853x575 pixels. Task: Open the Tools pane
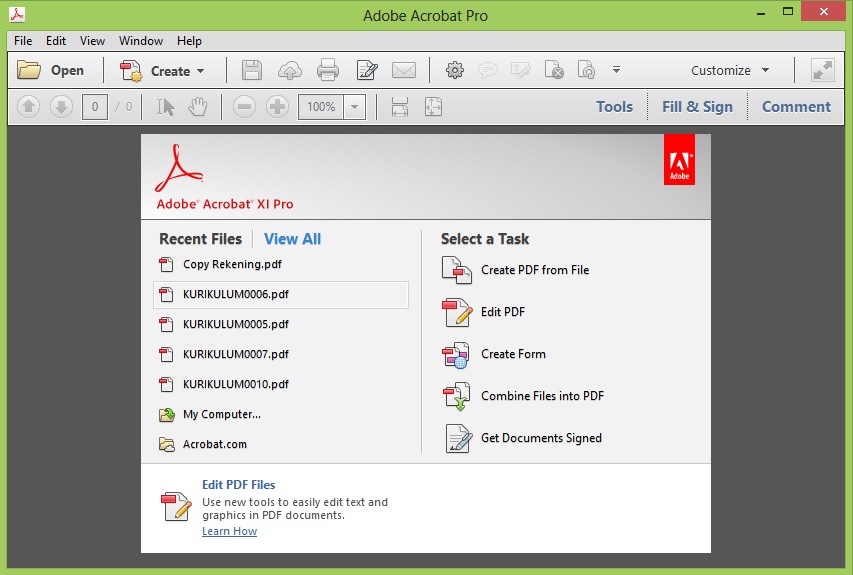pos(614,107)
